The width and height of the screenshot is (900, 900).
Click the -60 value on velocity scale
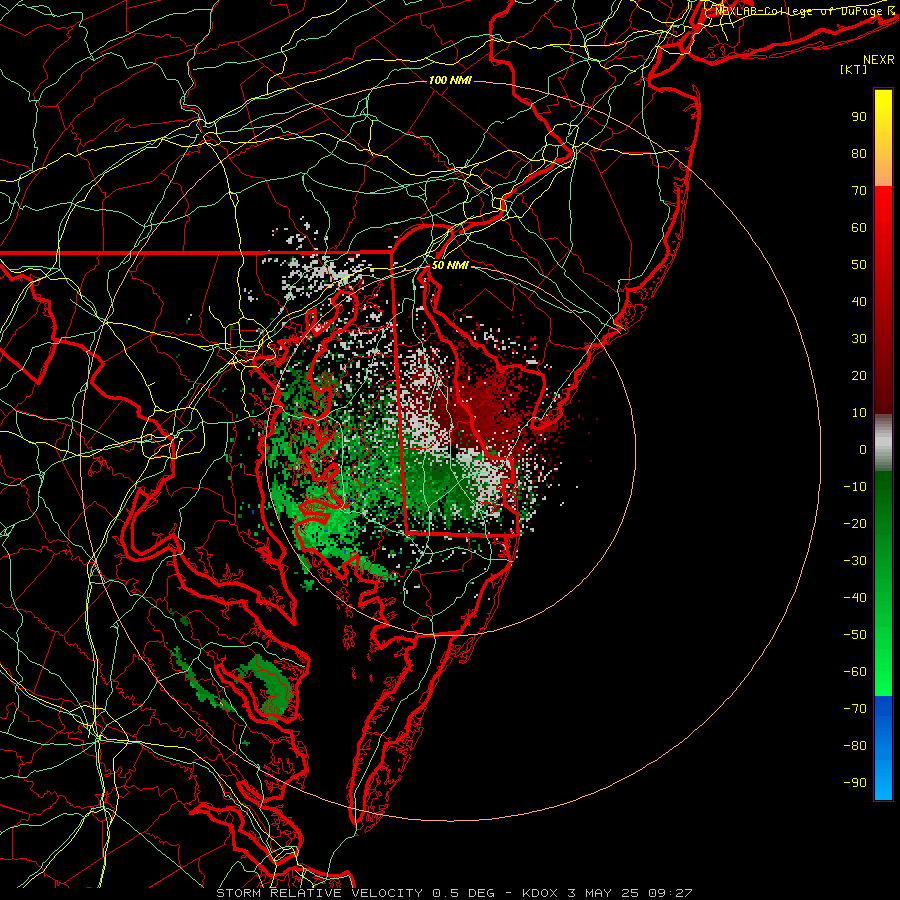coord(855,672)
